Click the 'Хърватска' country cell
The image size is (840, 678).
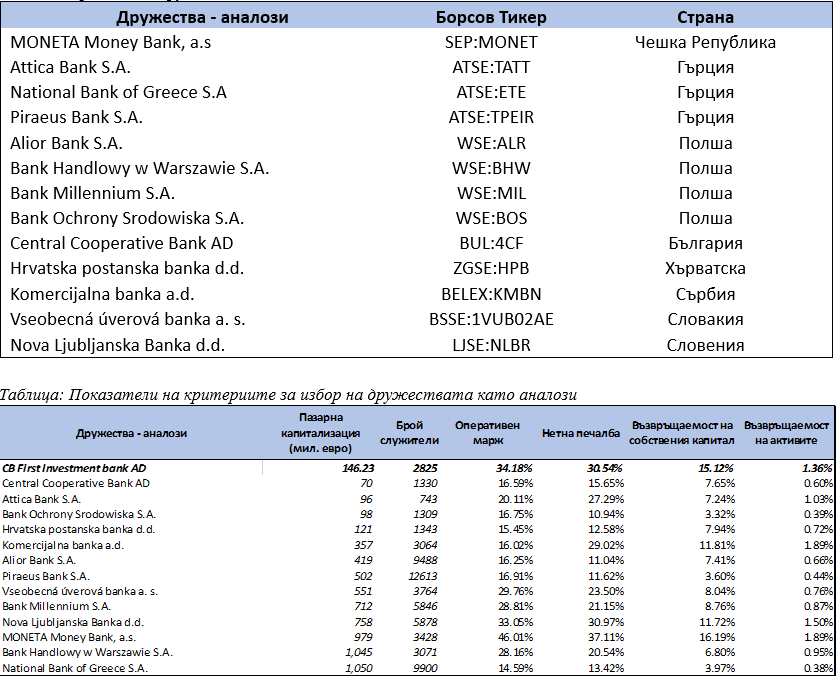[x=705, y=269]
